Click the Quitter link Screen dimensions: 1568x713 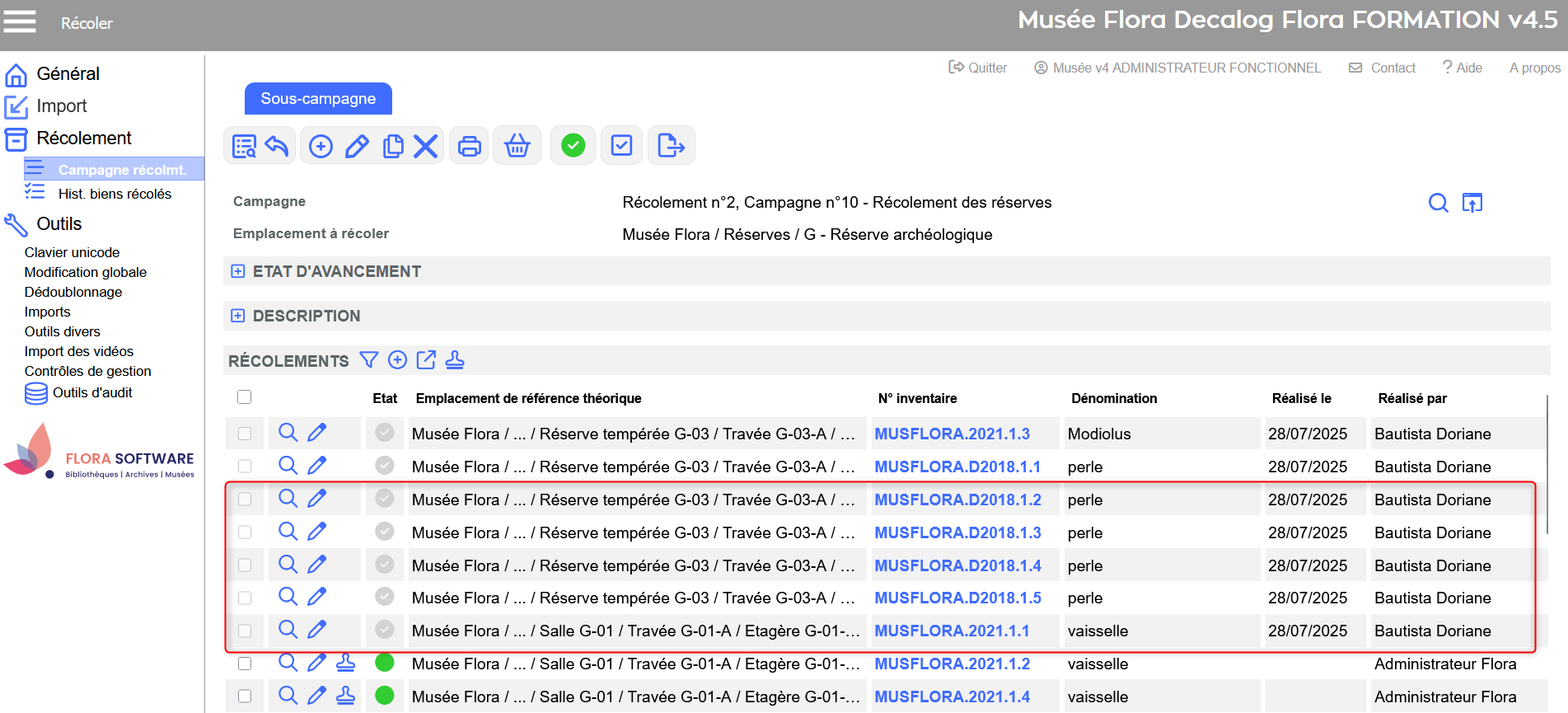[978, 68]
